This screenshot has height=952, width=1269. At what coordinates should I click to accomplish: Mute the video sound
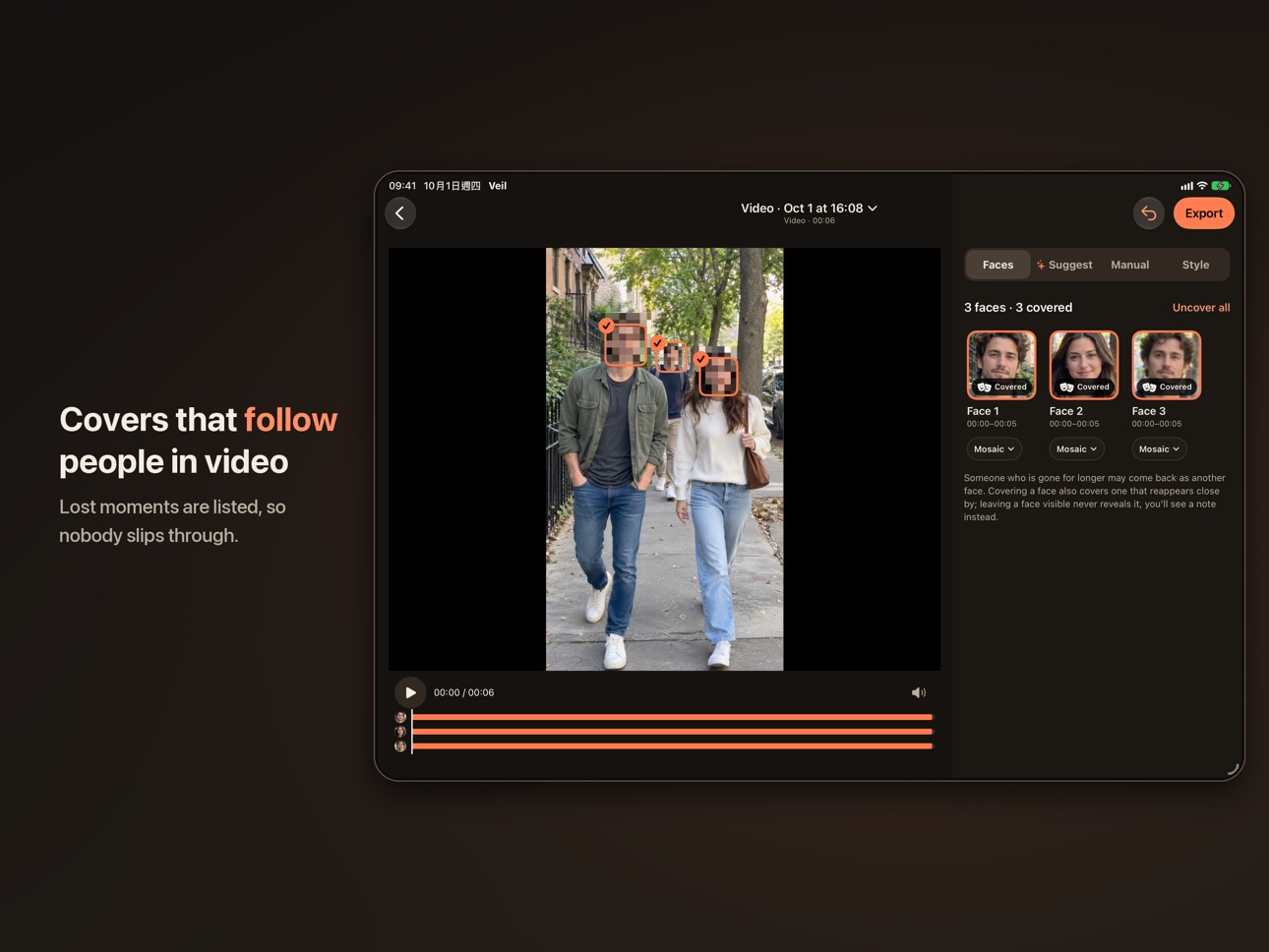[x=919, y=692]
